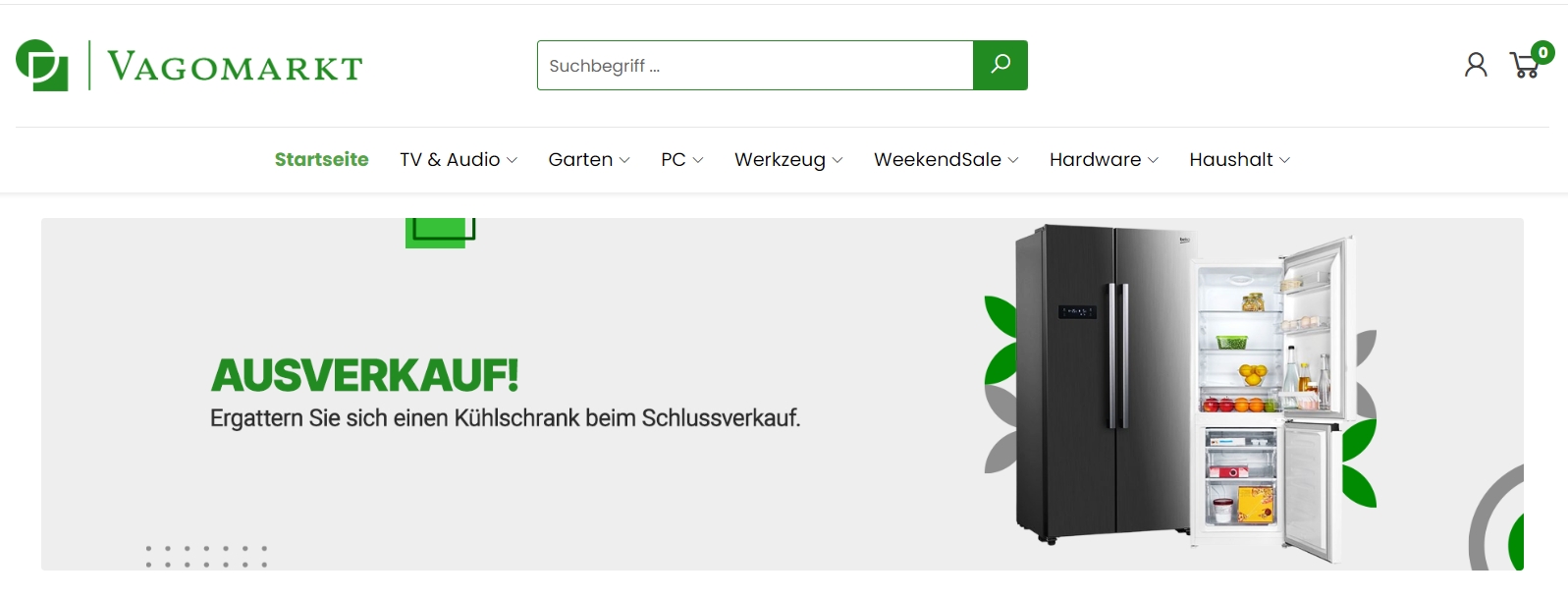Expand the Werkzeug menu chevron
Image resolution: width=1568 pixels, height=598 pixels.
tap(838, 160)
